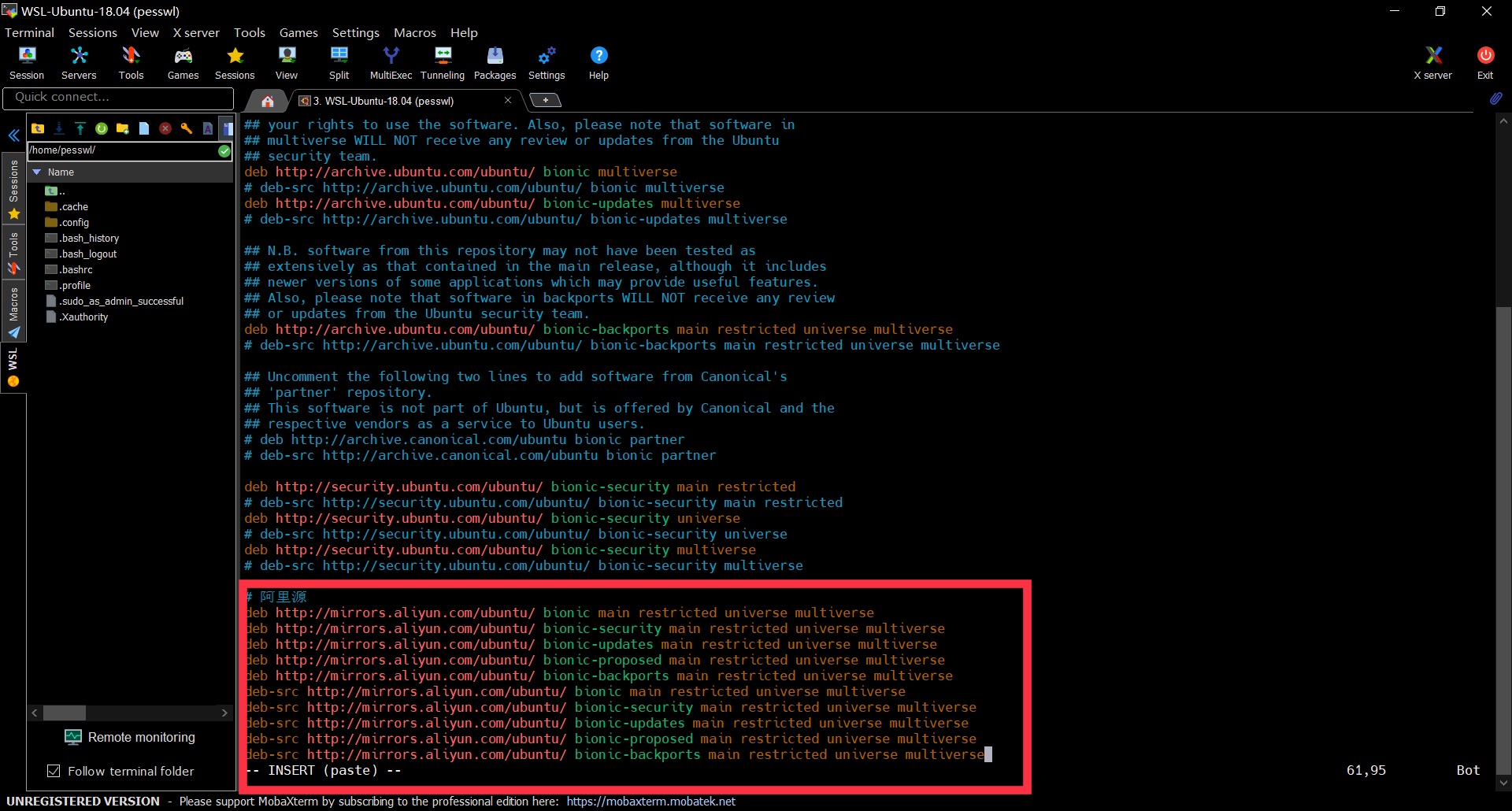The height and width of the screenshot is (811, 1512).
Task: Download the selected remote file
Action: point(59,128)
